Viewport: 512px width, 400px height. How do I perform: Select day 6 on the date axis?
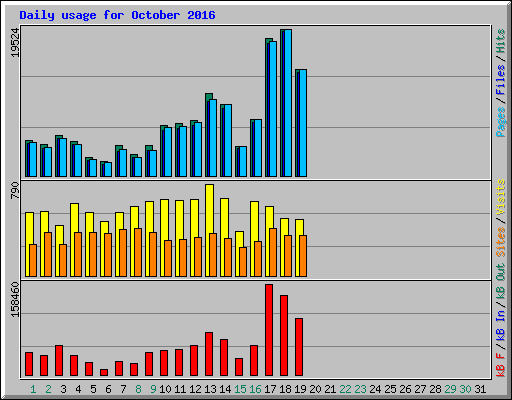coord(108,389)
